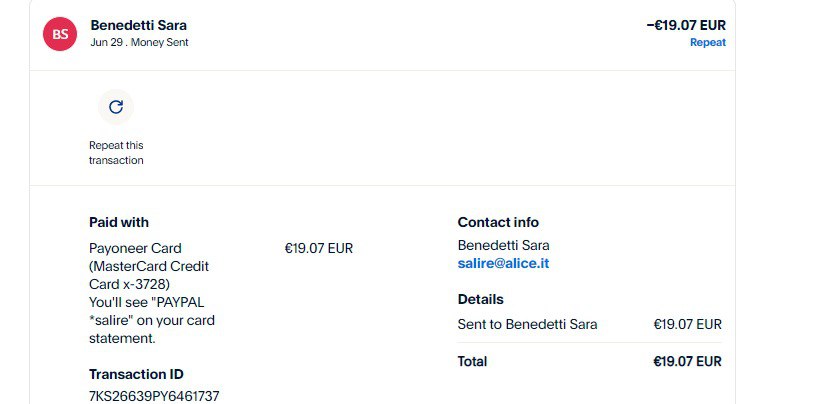Click the Benedetti Sara transaction header name
Viewport: 830px width, 404px height.
tap(138, 25)
